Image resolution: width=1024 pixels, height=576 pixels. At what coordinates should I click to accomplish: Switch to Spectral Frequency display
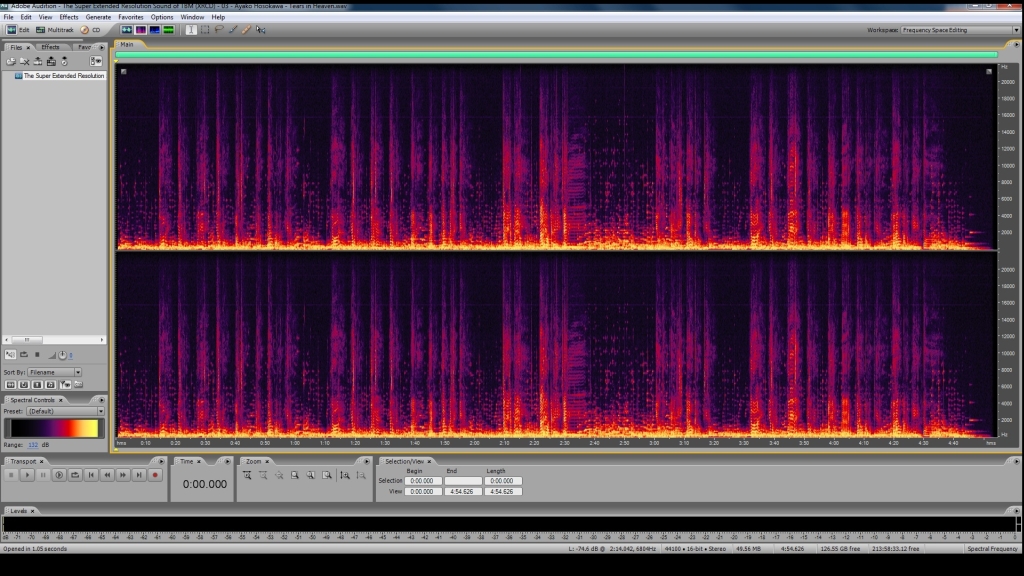[140, 30]
